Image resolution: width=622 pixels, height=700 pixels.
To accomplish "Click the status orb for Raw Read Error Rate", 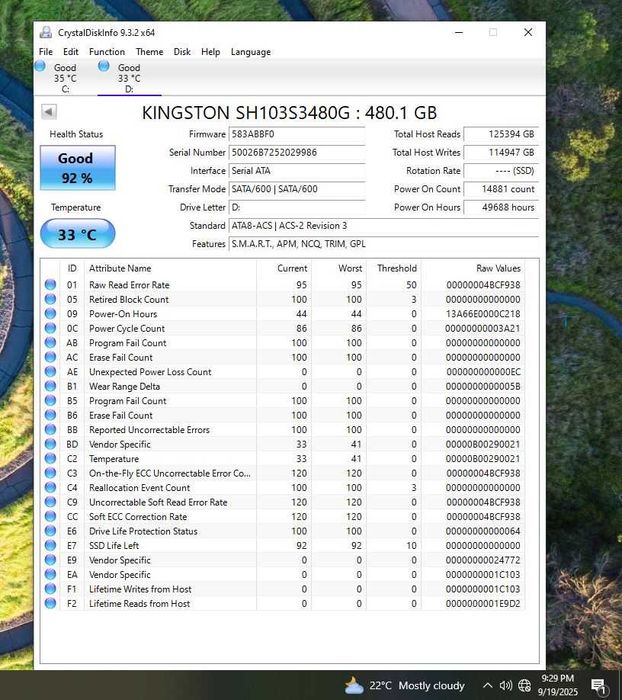I will tap(50, 284).
